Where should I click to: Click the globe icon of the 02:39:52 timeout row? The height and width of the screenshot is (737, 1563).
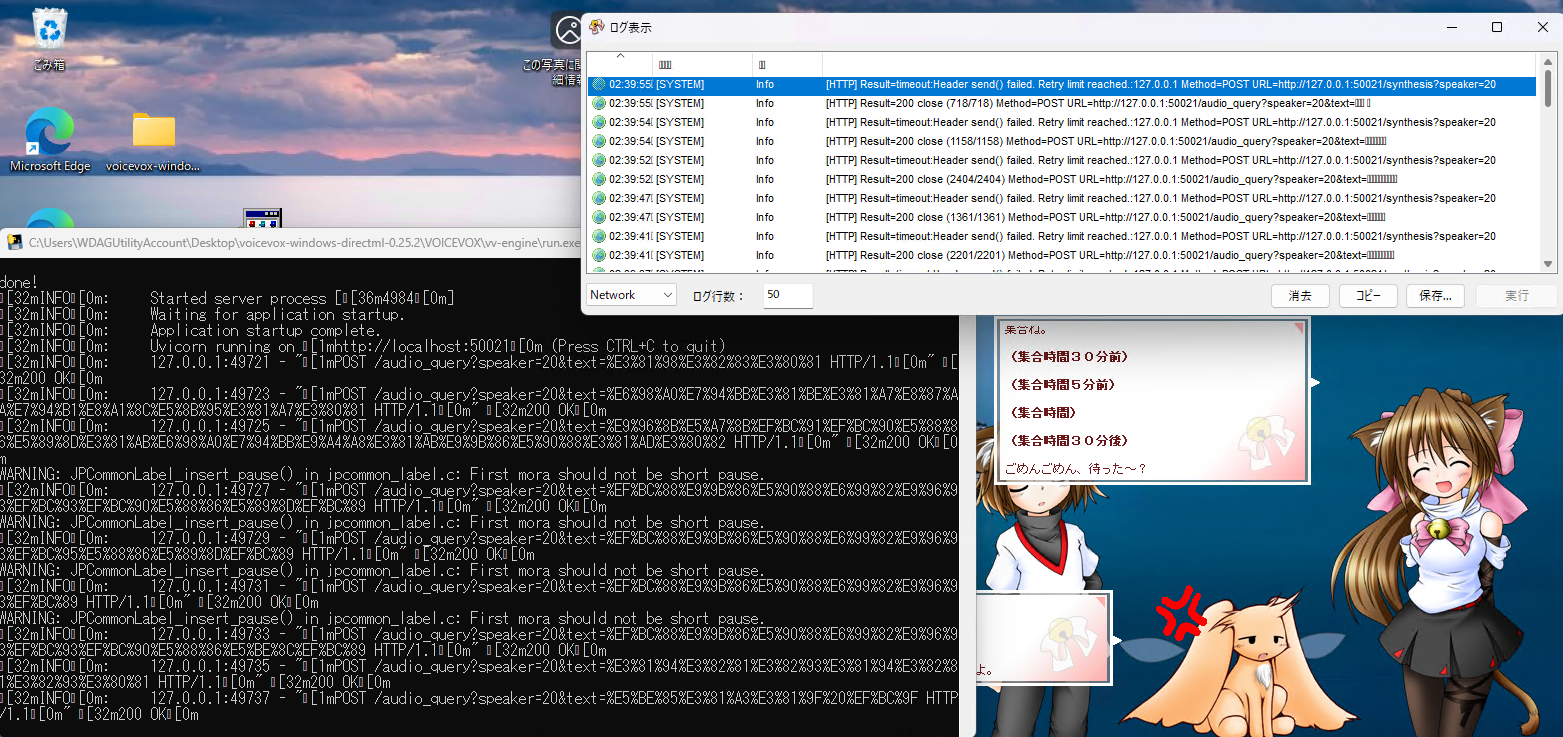click(599, 161)
